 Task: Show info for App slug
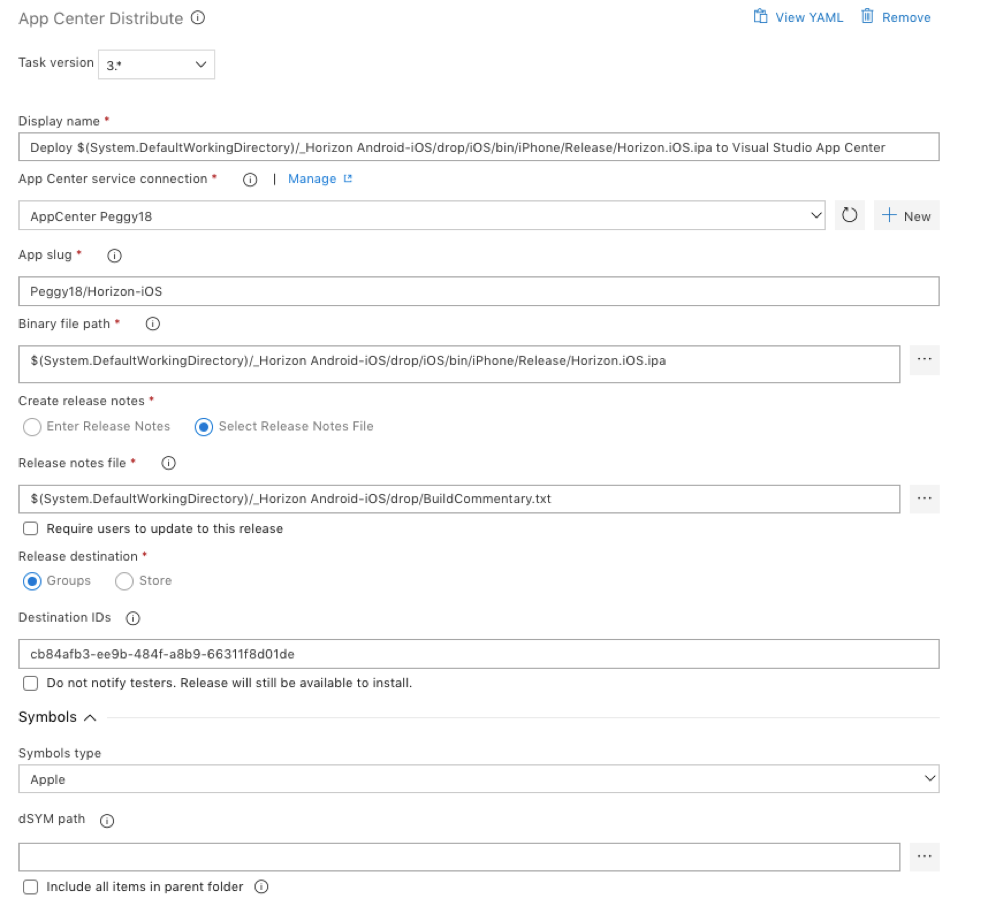pos(114,256)
